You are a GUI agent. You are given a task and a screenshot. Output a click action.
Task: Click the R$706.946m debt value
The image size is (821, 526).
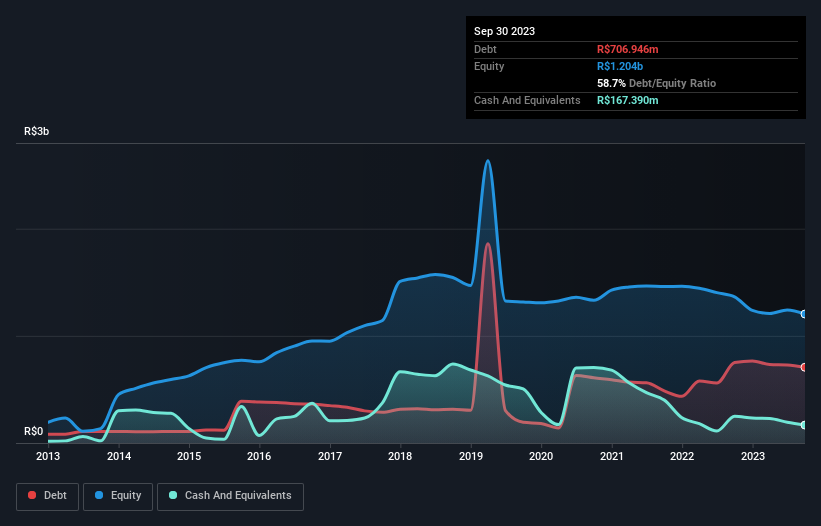coord(627,49)
